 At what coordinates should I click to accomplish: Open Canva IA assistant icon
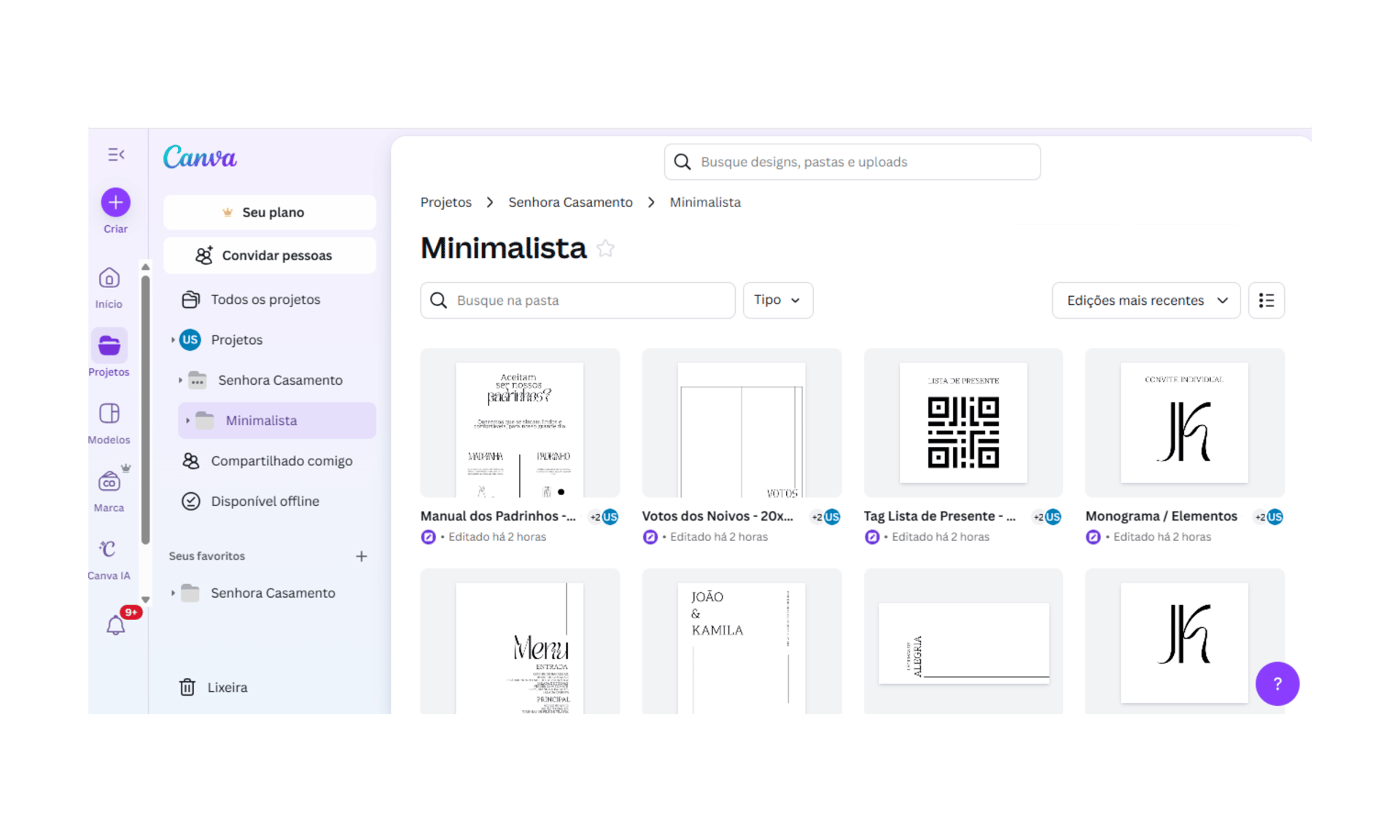pyautogui.click(x=108, y=548)
